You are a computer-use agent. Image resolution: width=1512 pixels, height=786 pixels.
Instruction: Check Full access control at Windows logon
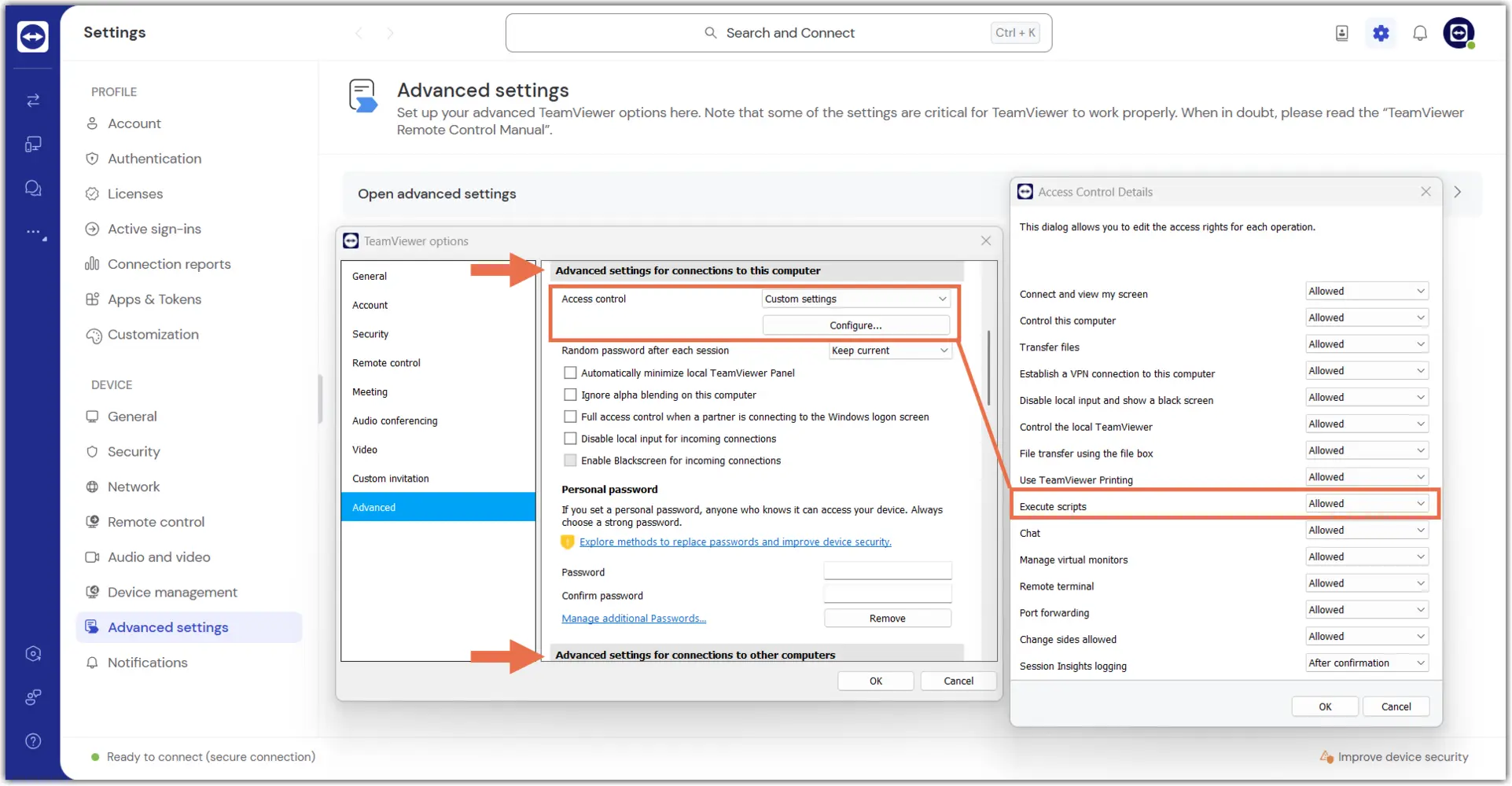pyautogui.click(x=570, y=417)
